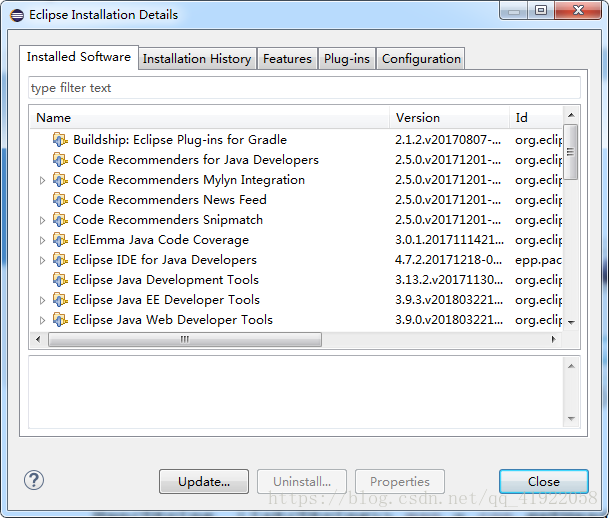
Task: Click the Code Recommenders Snipmatch icon
Action: pyautogui.click(x=60, y=220)
